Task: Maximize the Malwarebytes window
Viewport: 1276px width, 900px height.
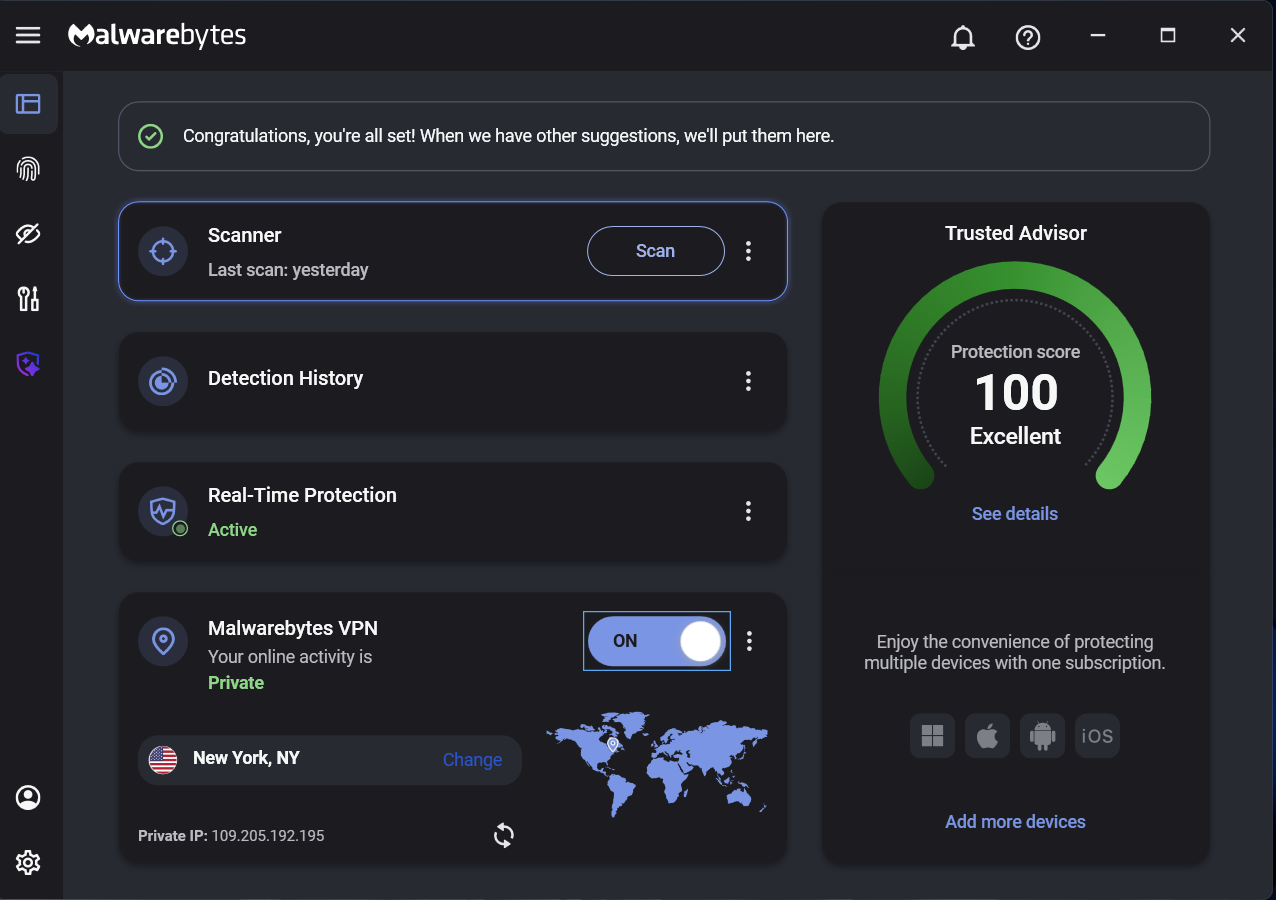Action: point(1167,36)
